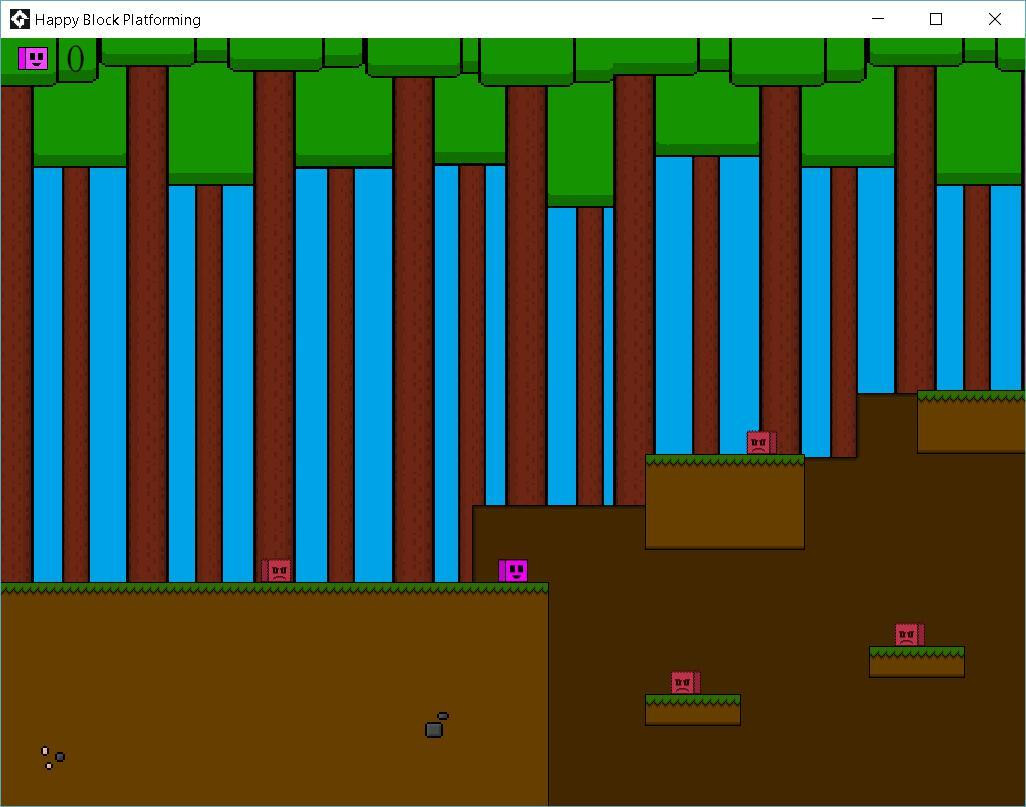Click the red enemy on the lower middle floating platform
Viewport: 1026px width, 807px height.
click(x=685, y=683)
